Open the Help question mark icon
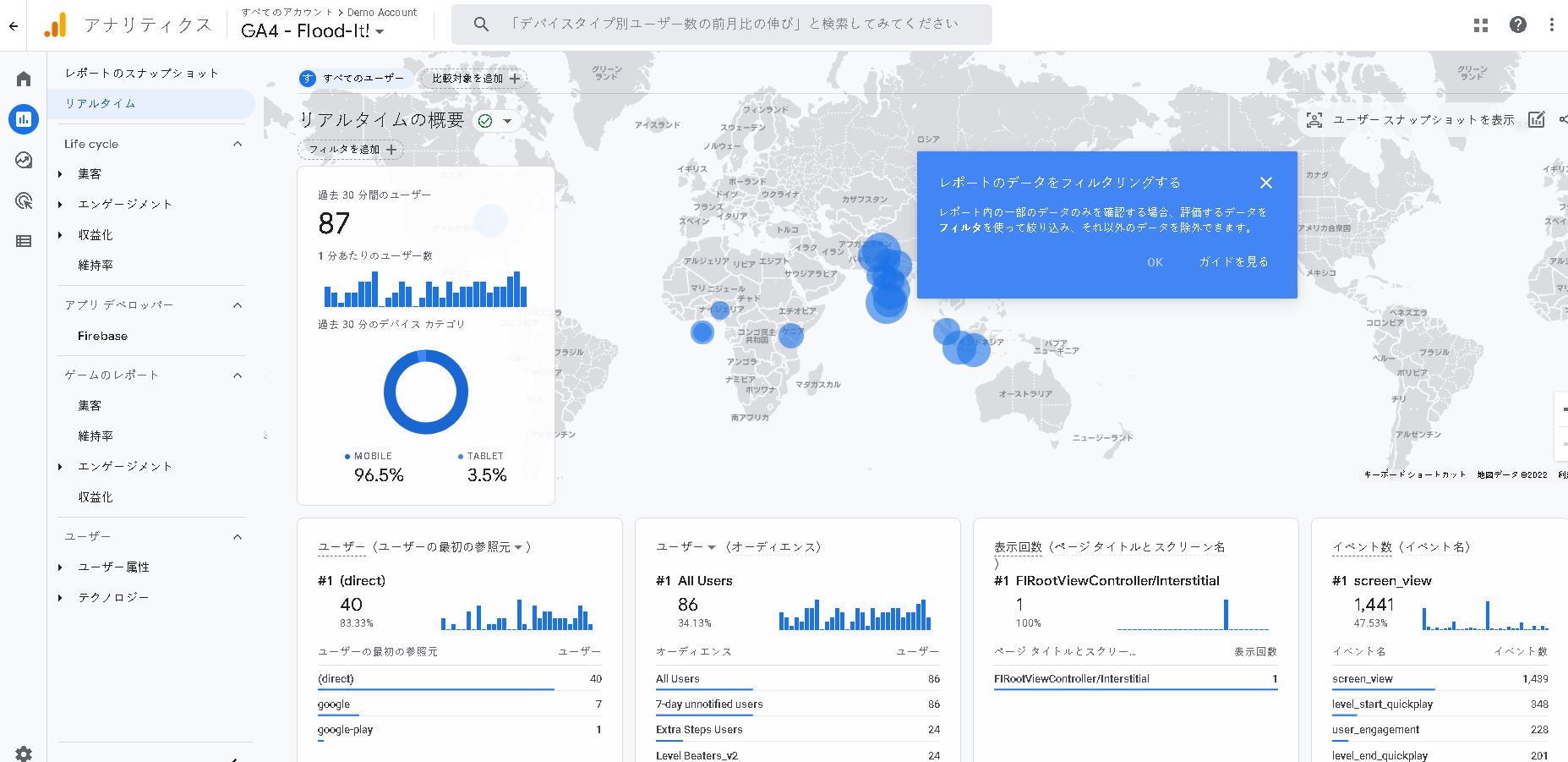Viewport: 1568px width, 762px height. [1518, 25]
